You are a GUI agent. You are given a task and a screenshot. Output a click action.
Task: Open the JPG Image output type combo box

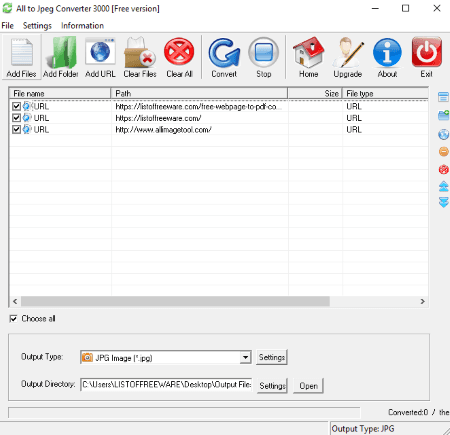166,358
